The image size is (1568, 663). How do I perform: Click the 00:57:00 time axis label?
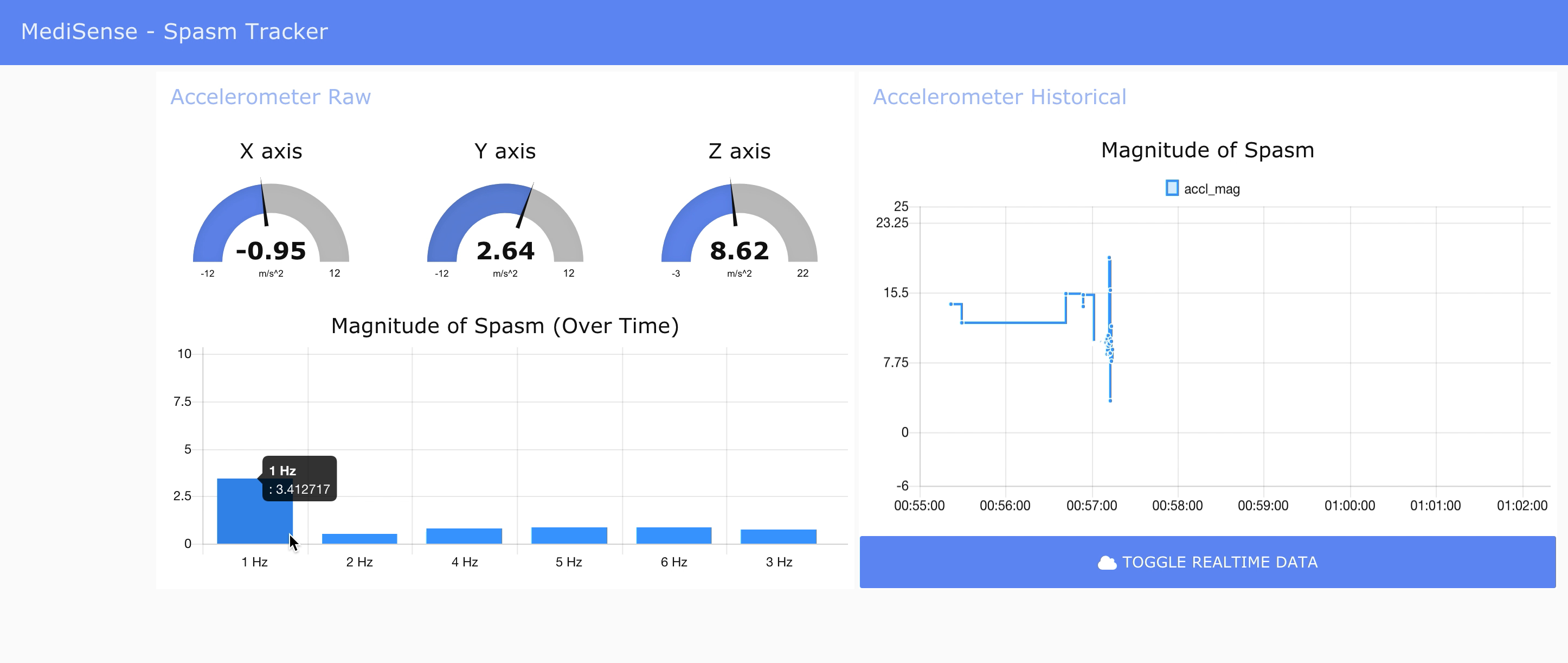click(x=1091, y=505)
